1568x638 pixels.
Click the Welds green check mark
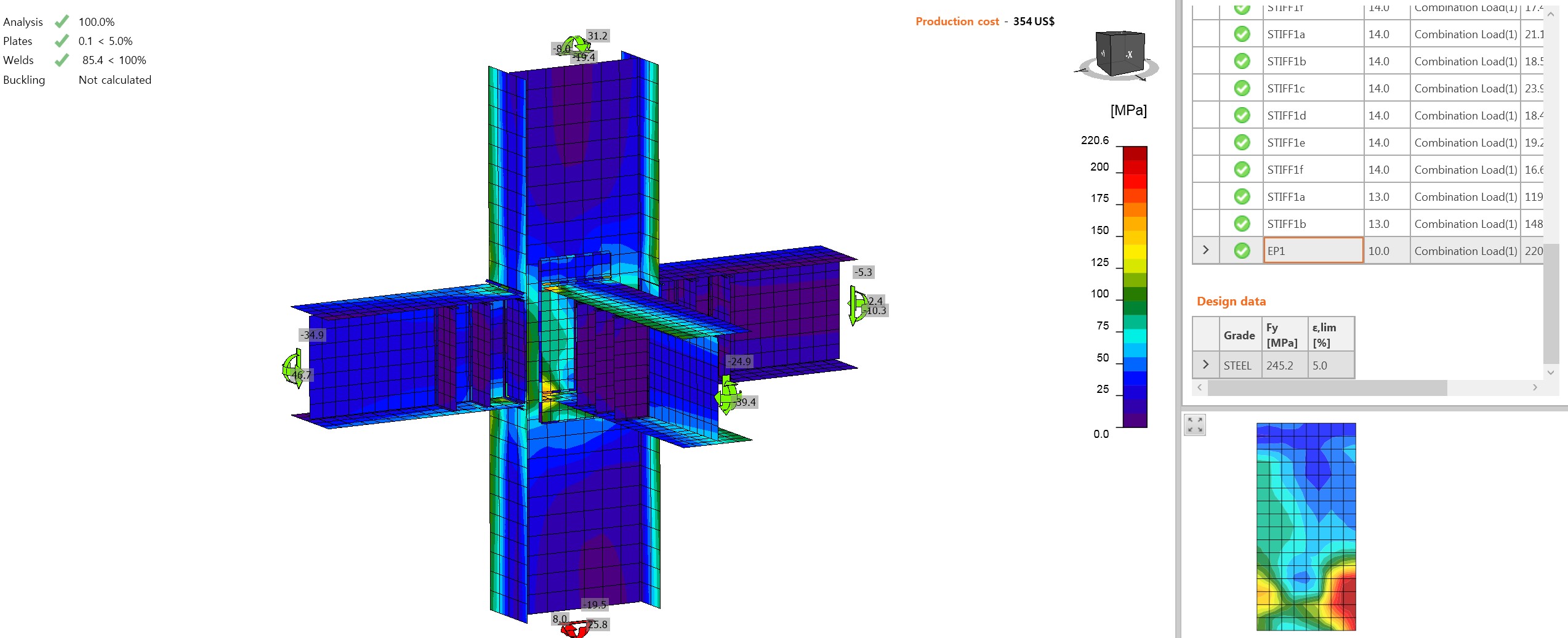click(62, 60)
